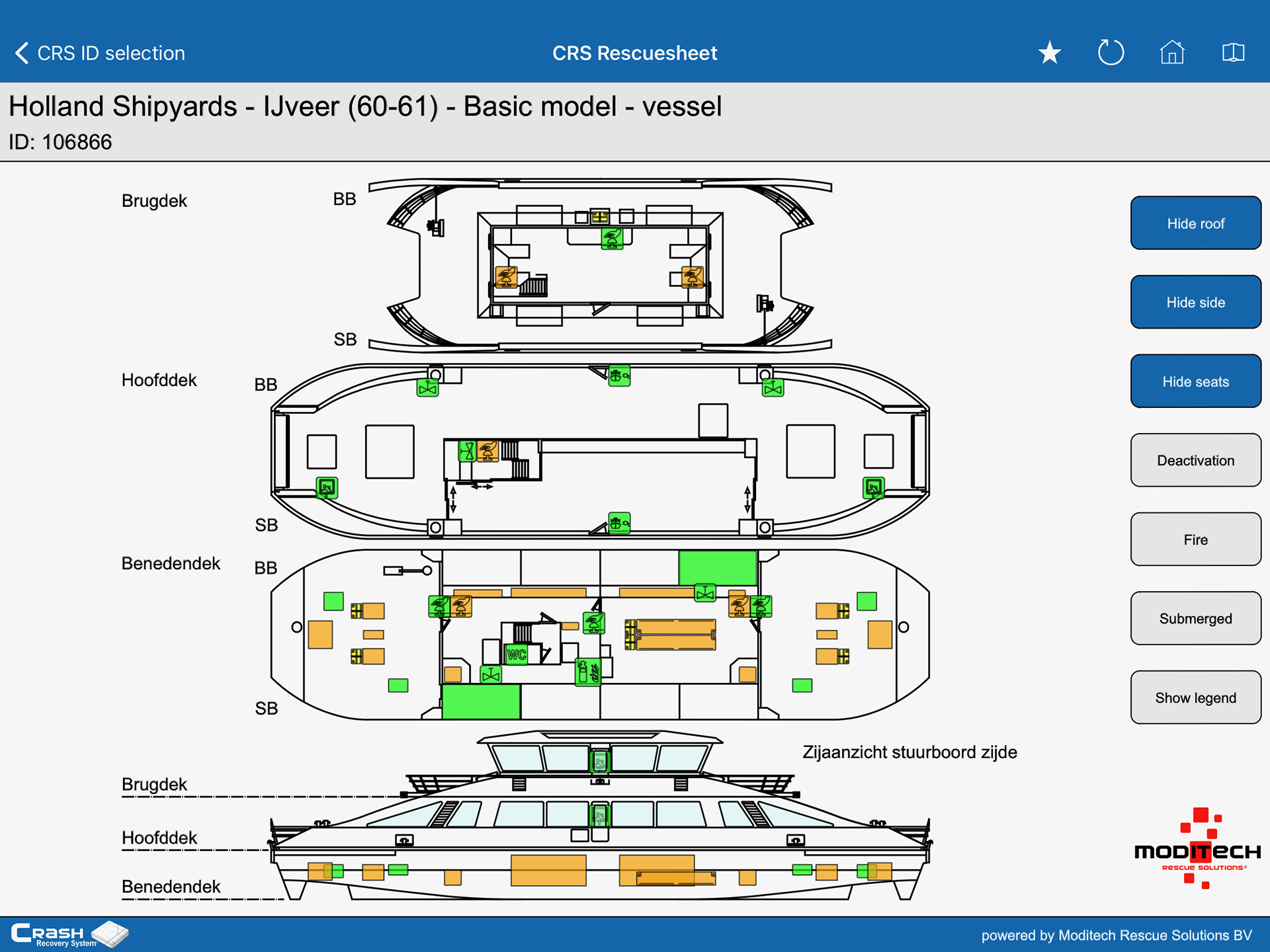Tap green ship icon on Hoofddek BB edge

click(x=619, y=376)
